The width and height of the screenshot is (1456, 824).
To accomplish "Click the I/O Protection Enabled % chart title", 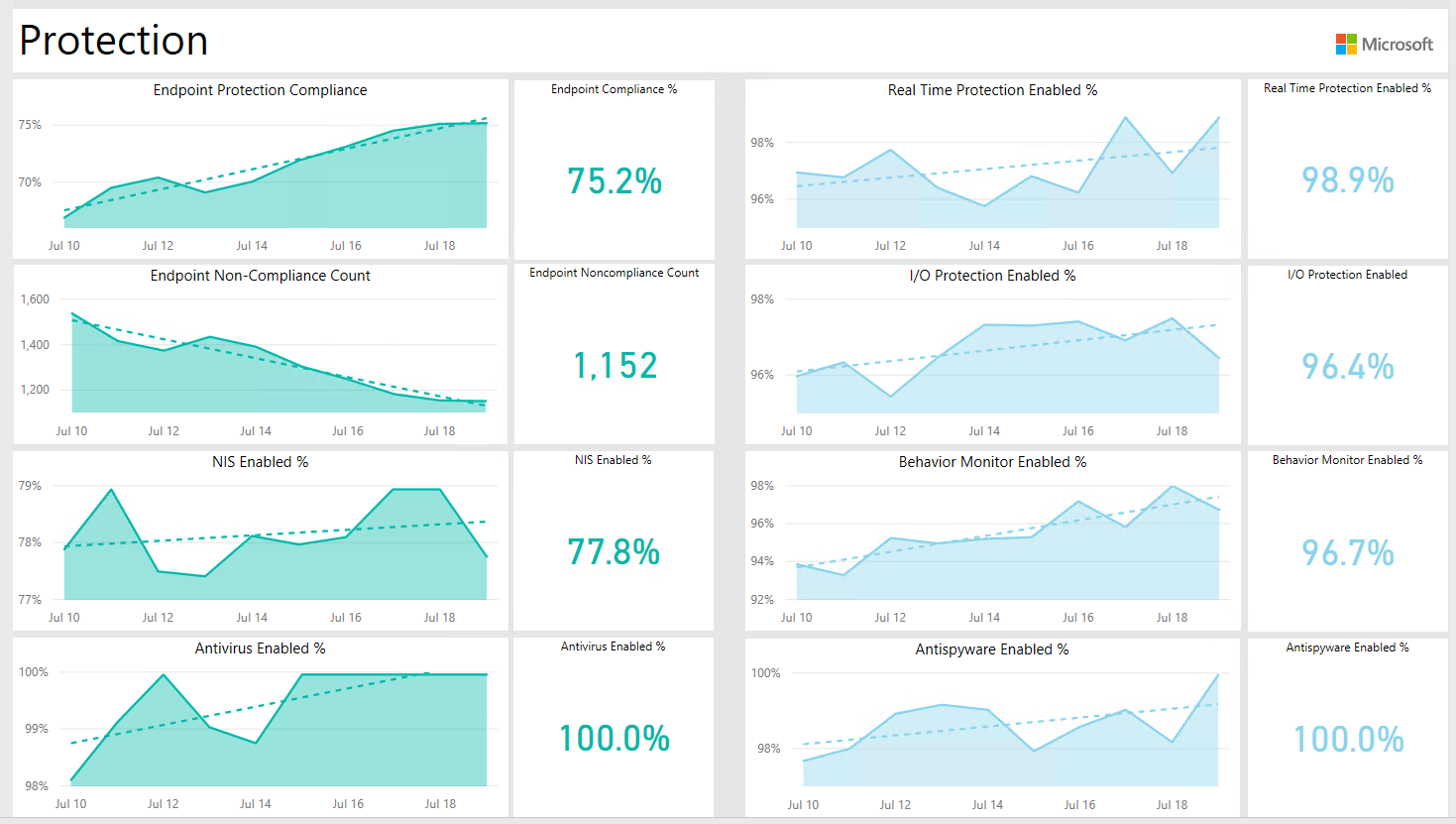I will click(992, 276).
